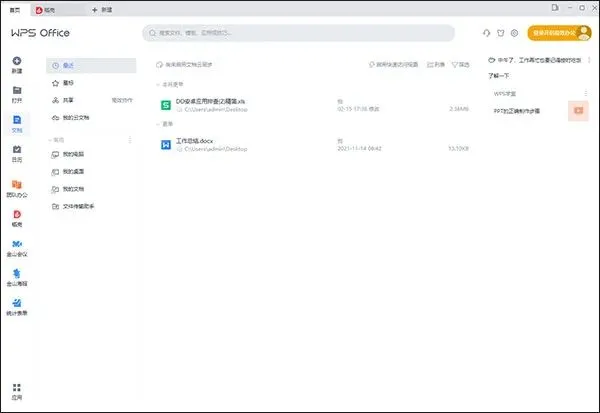Click the orange login button top right
The width and height of the screenshot is (600, 413).
pyautogui.click(x=559, y=33)
